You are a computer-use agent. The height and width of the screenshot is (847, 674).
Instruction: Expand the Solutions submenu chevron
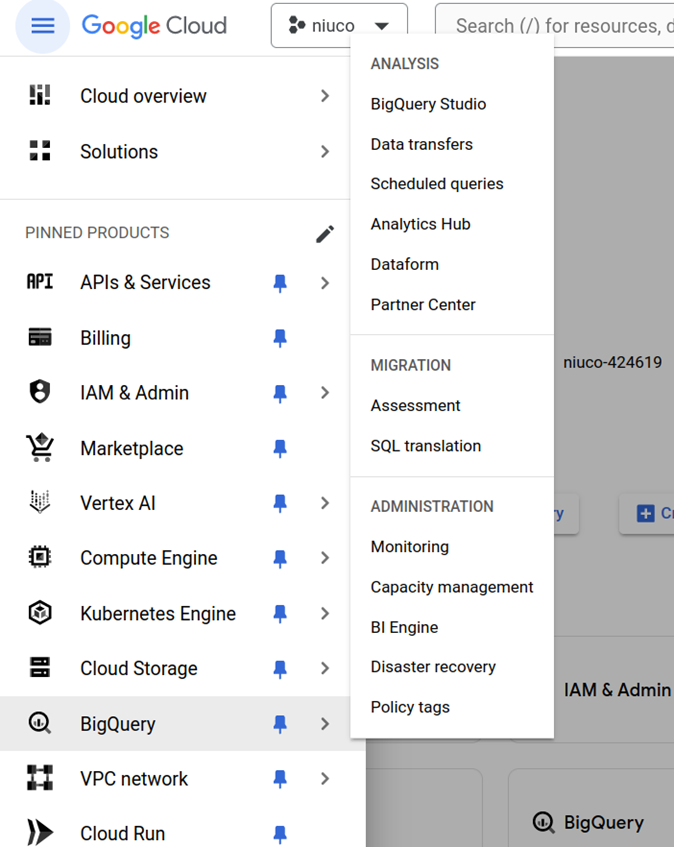[325, 151]
